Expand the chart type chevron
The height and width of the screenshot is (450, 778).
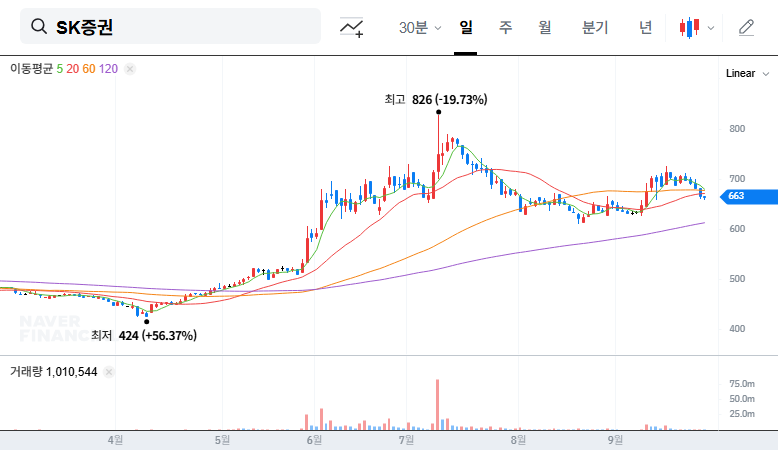click(x=711, y=28)
